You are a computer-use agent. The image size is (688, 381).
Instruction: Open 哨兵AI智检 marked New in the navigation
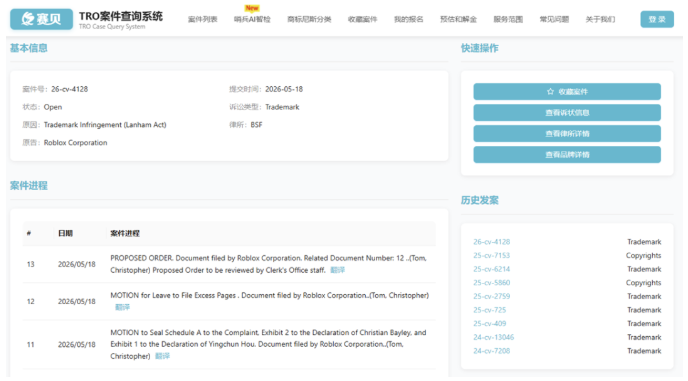click(x=252, y=19)
